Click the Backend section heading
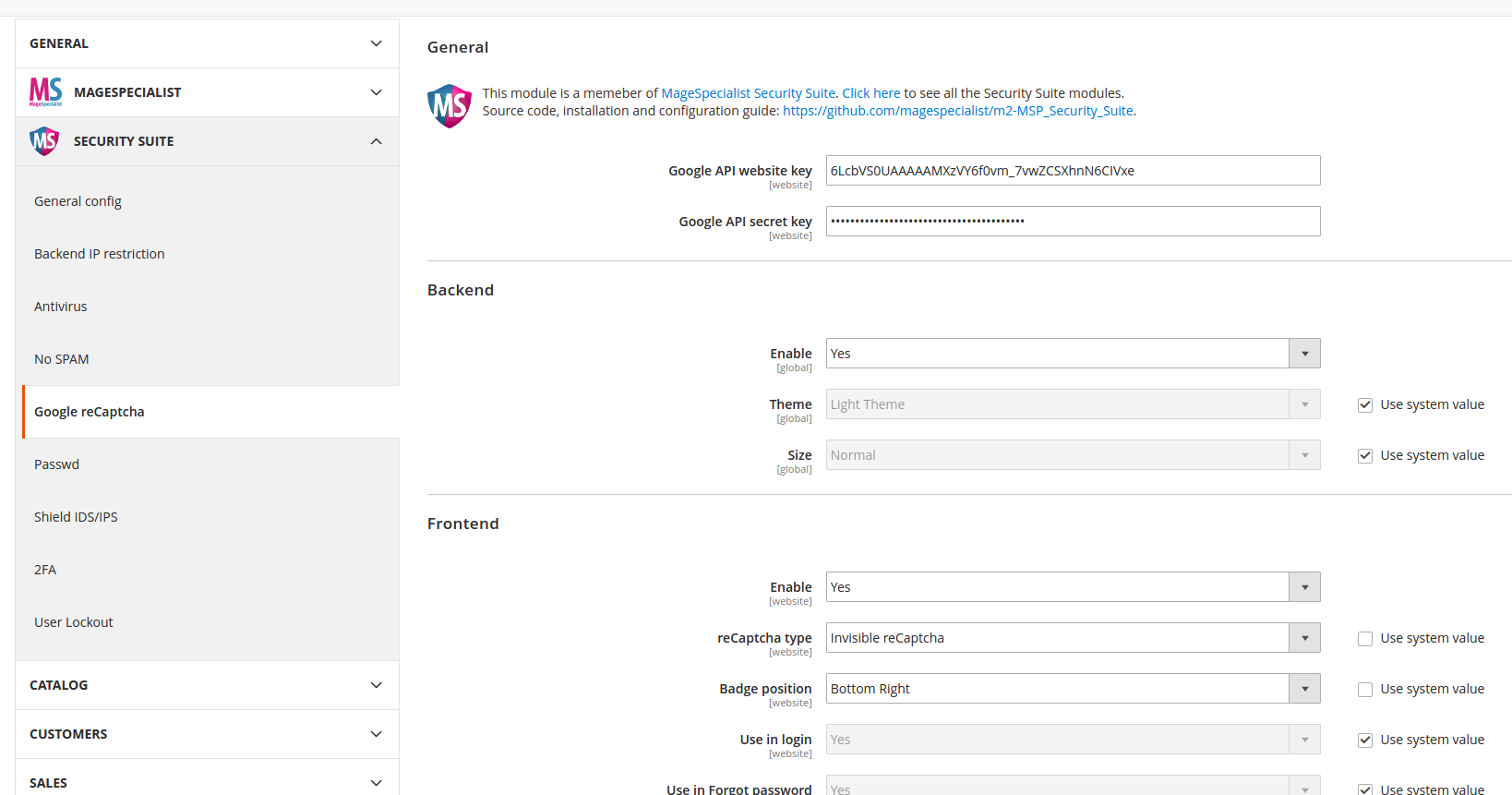The width and height of the screenshot is (1512, 795). click(461, 290)
